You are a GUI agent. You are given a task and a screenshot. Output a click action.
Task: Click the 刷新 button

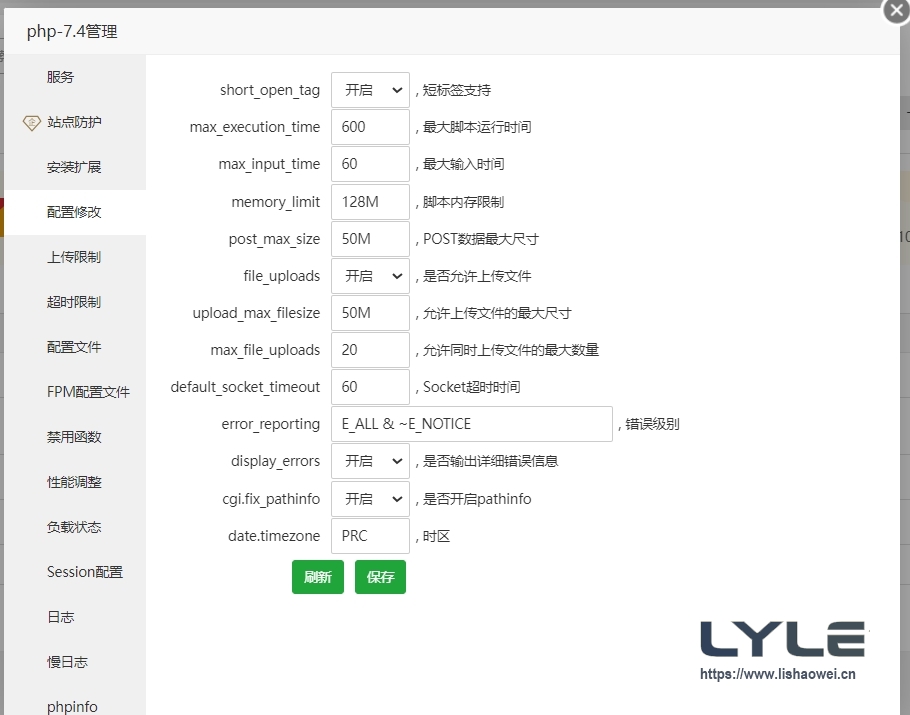click(x=317, y=577)
